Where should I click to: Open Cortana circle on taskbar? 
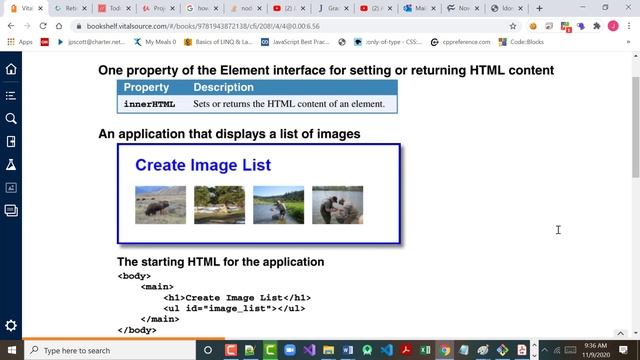(x=208, y=350)
